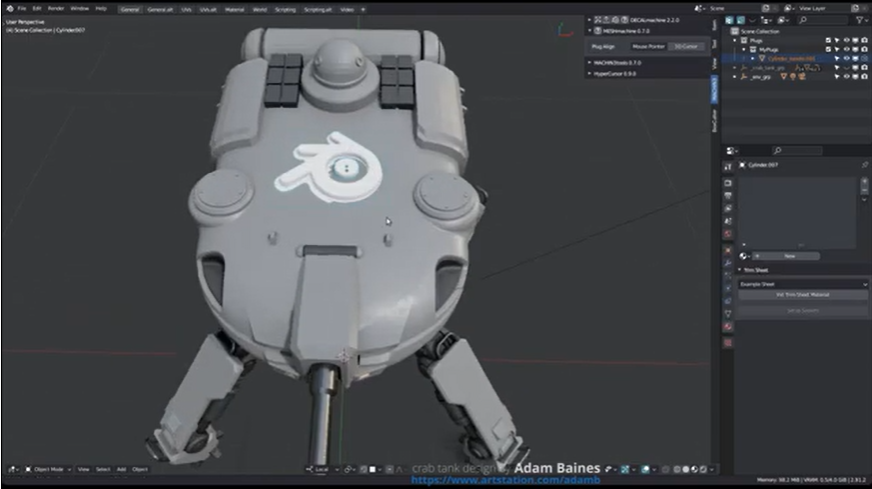Switch to the Video workspace tab

[x=347, y=9]
